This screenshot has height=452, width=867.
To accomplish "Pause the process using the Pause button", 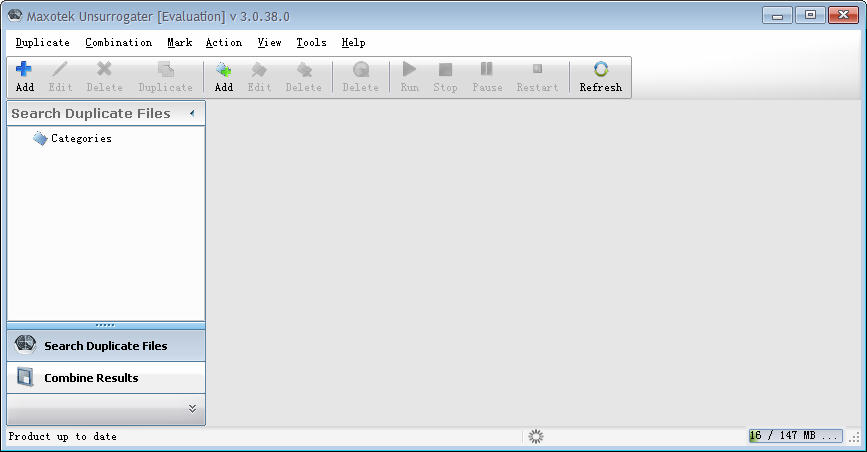I will (x=487, y=77).
